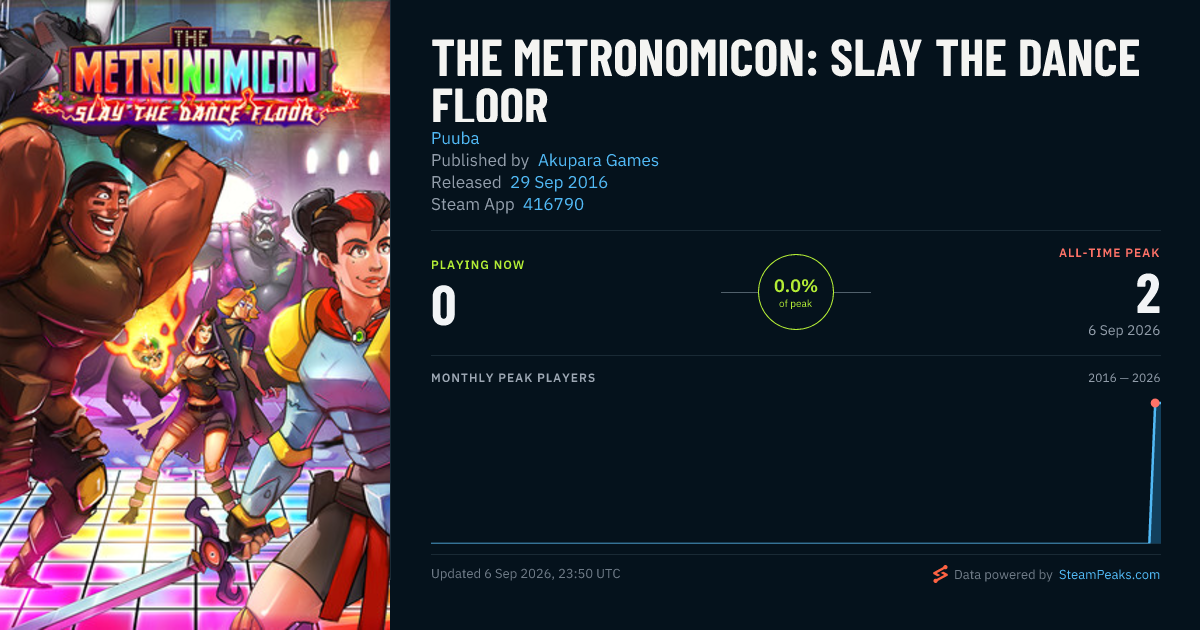Click the SteamPeaks logo icon
Screen dimensions: 1200x630
pyautogui.click(x=940, y=574)
